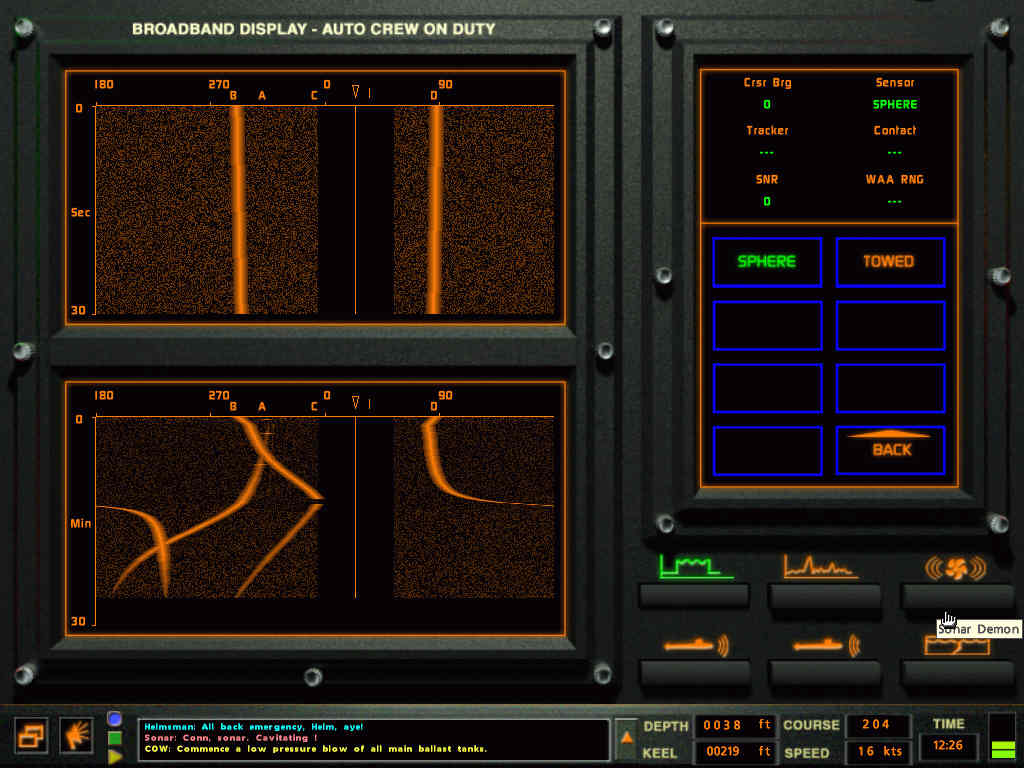1024x768 pixels.
Task: Open the green Broadband display icon
Action: click(694, 567)
